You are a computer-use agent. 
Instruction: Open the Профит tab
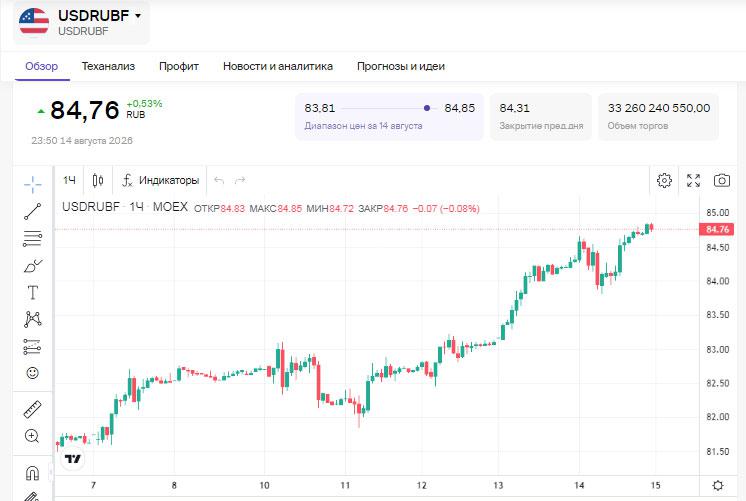pos(179,66)
